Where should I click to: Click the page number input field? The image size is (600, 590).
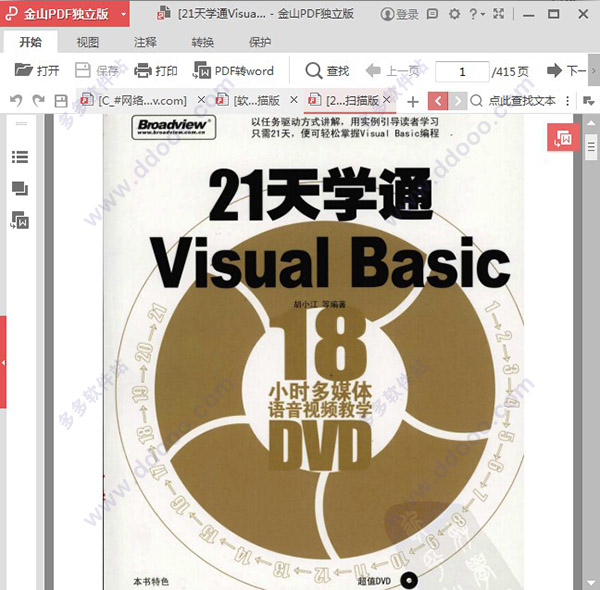coord(462,72)
